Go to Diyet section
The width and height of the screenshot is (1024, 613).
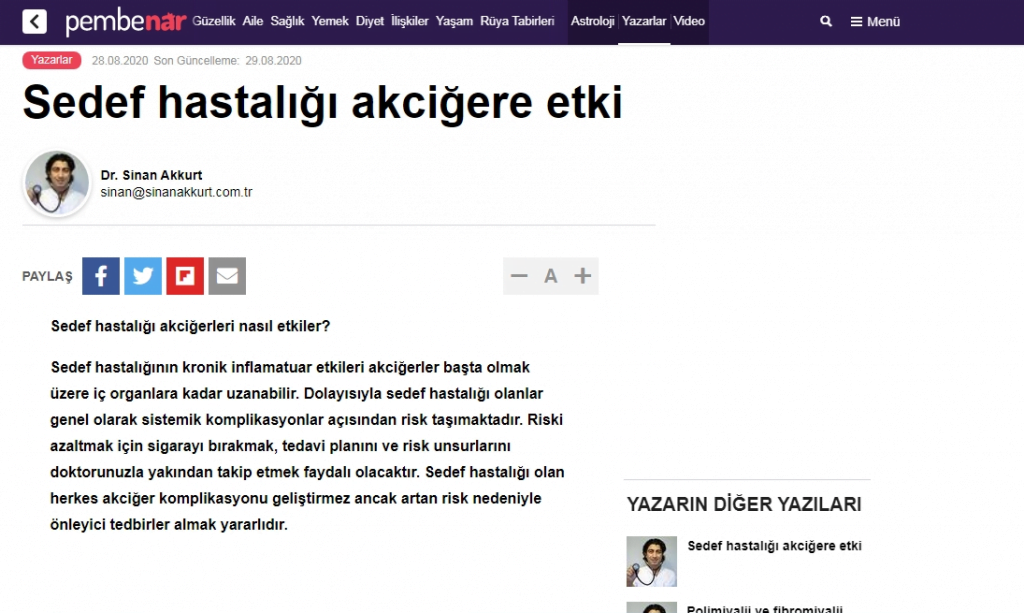pyautogui.click(x=370, y=21)
